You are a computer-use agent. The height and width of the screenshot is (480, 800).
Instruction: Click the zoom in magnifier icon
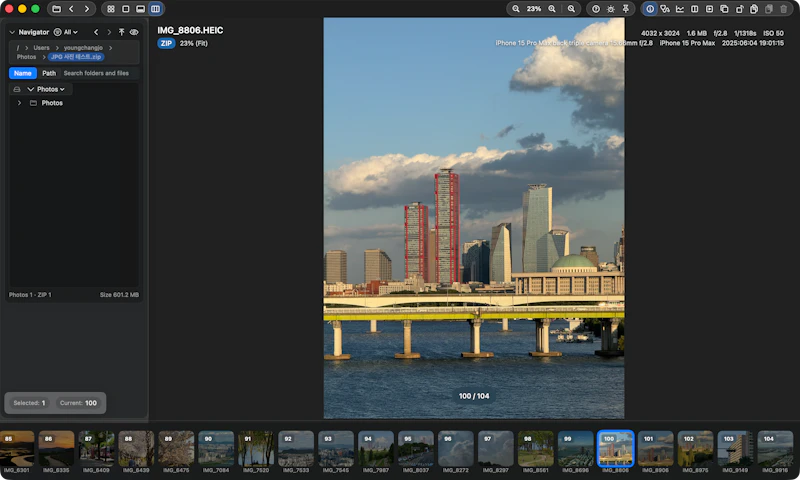pos(552,9)
